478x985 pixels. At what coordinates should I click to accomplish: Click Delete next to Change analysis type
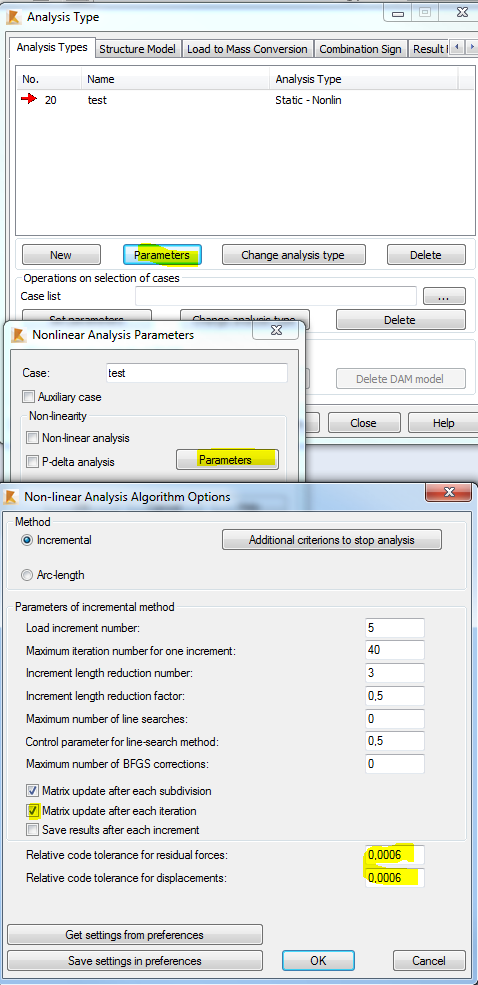[x=426, y=255]
